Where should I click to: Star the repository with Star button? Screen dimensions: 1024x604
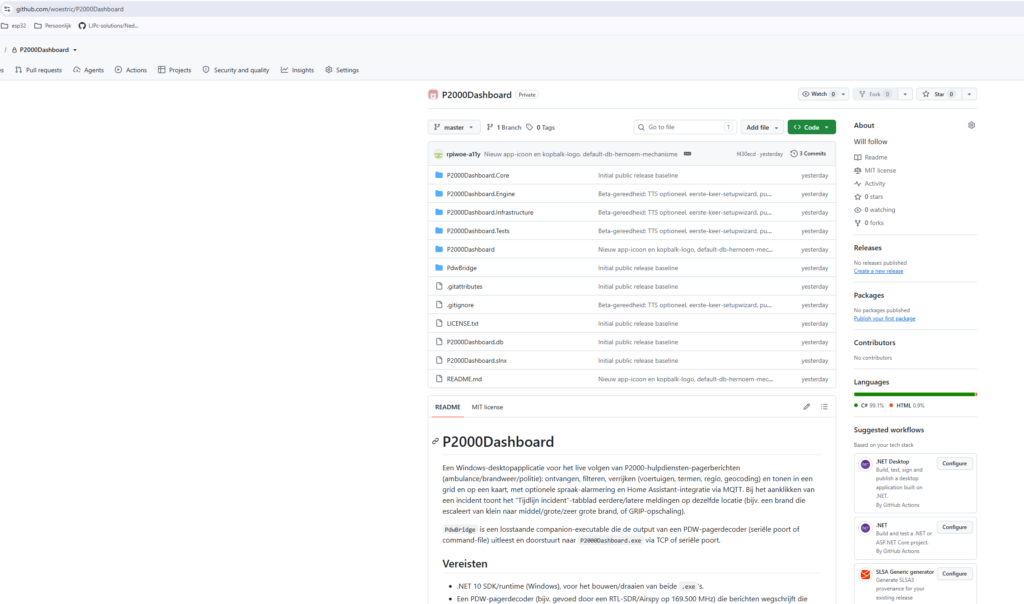point(938,94)
